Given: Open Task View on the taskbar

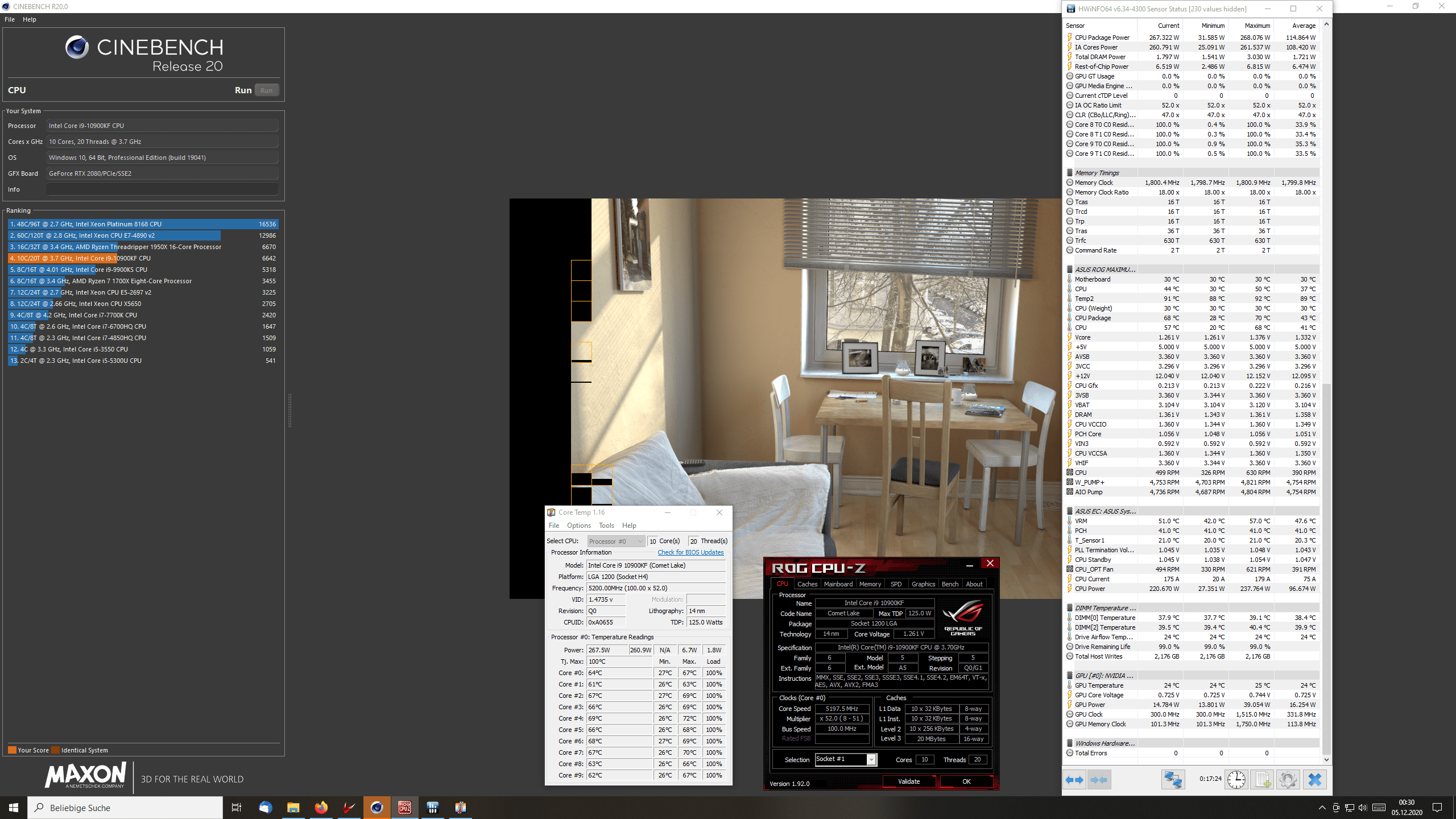Looking at the screenshot, I should tap(237, 808).
